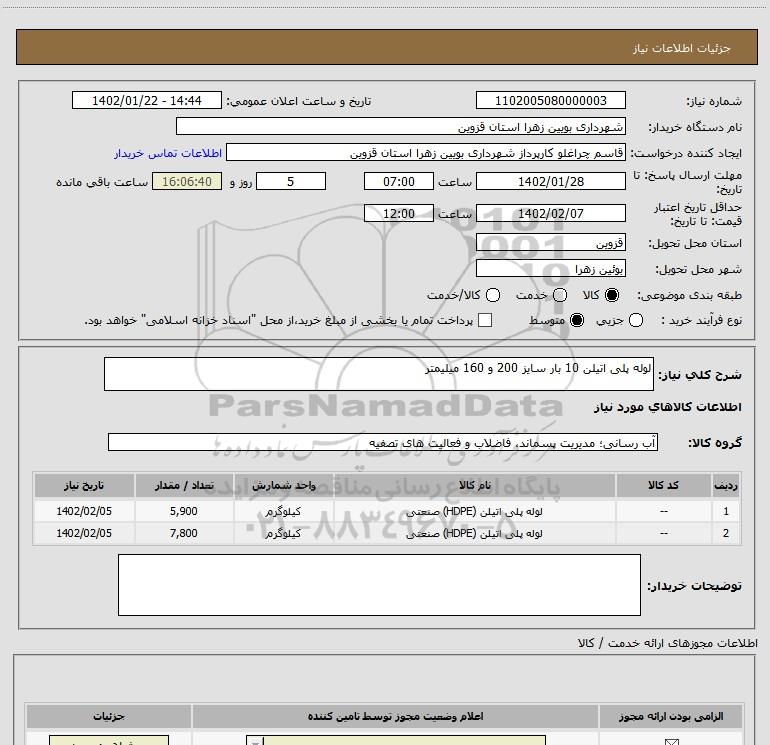
Task: Click the remaining days field showing 5
Action: (x=291, y=181)
